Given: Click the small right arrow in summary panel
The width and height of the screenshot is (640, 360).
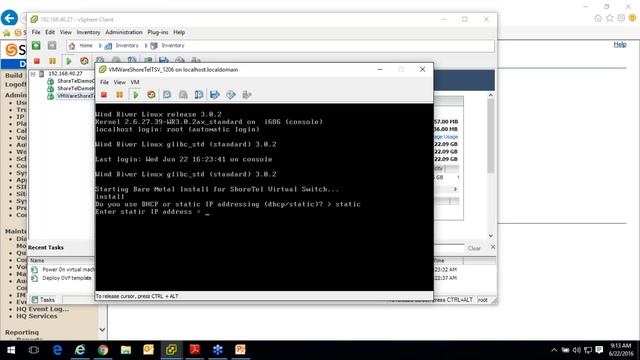Looking at the screenshot, I should [x=456, y=189].
